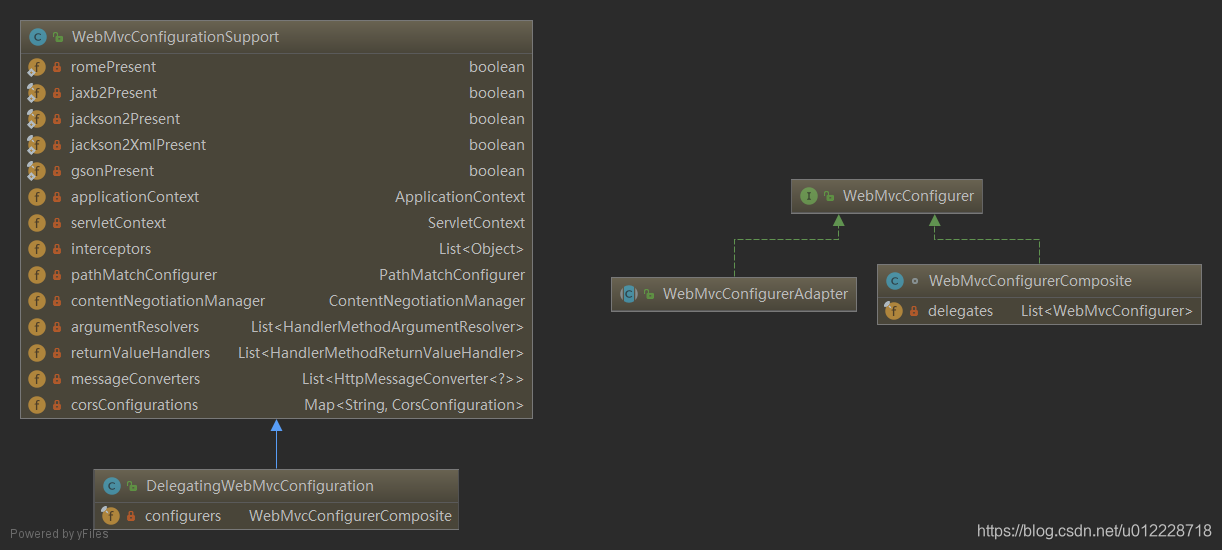Image resolution: width=1222 pixels, height=550 pixels.
Task: Click the field icon beside jackson2XmlPresent
Action: (x=37, y=145)
